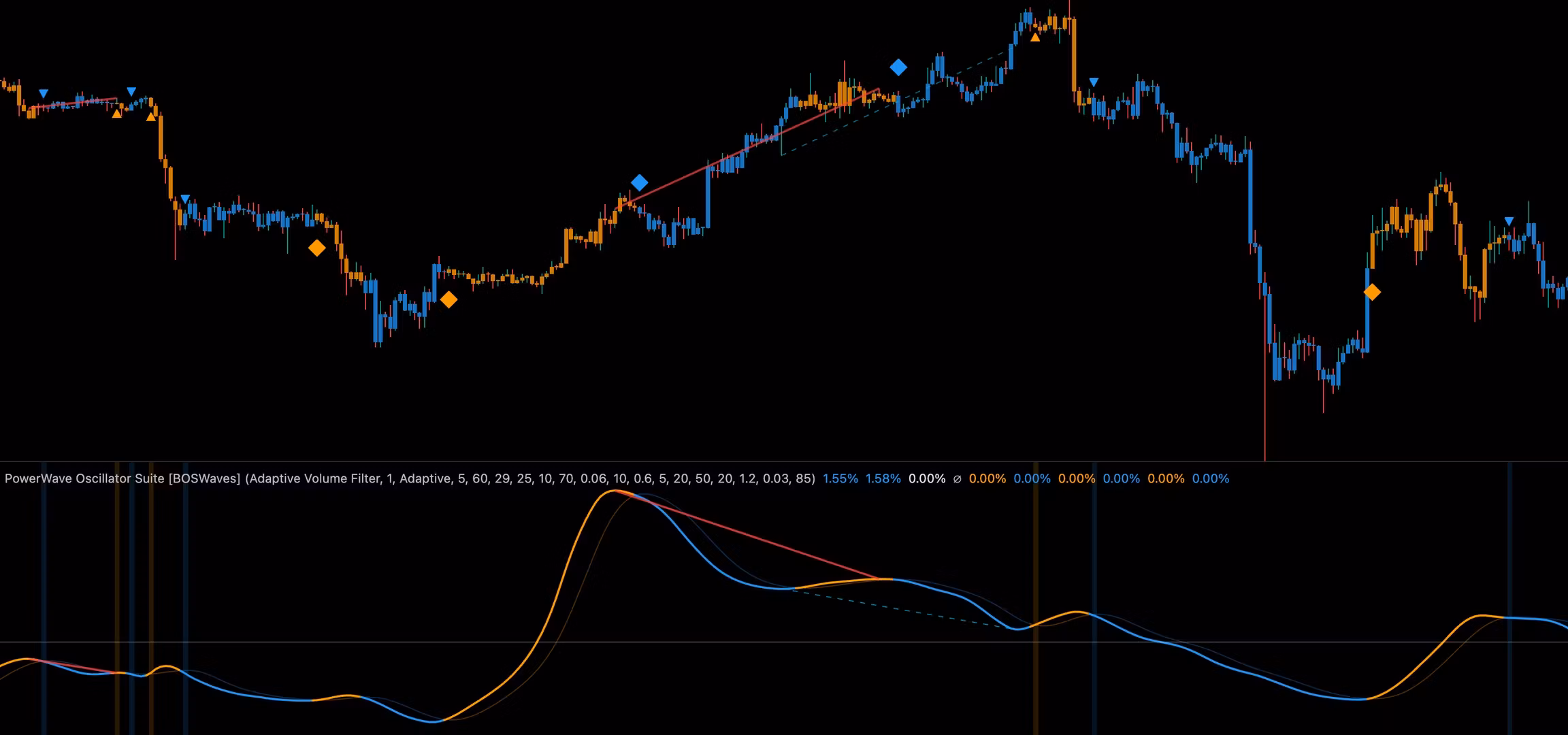
Task: Click the blue diamond above the highest price peak
Action: (x=898, y=67)
